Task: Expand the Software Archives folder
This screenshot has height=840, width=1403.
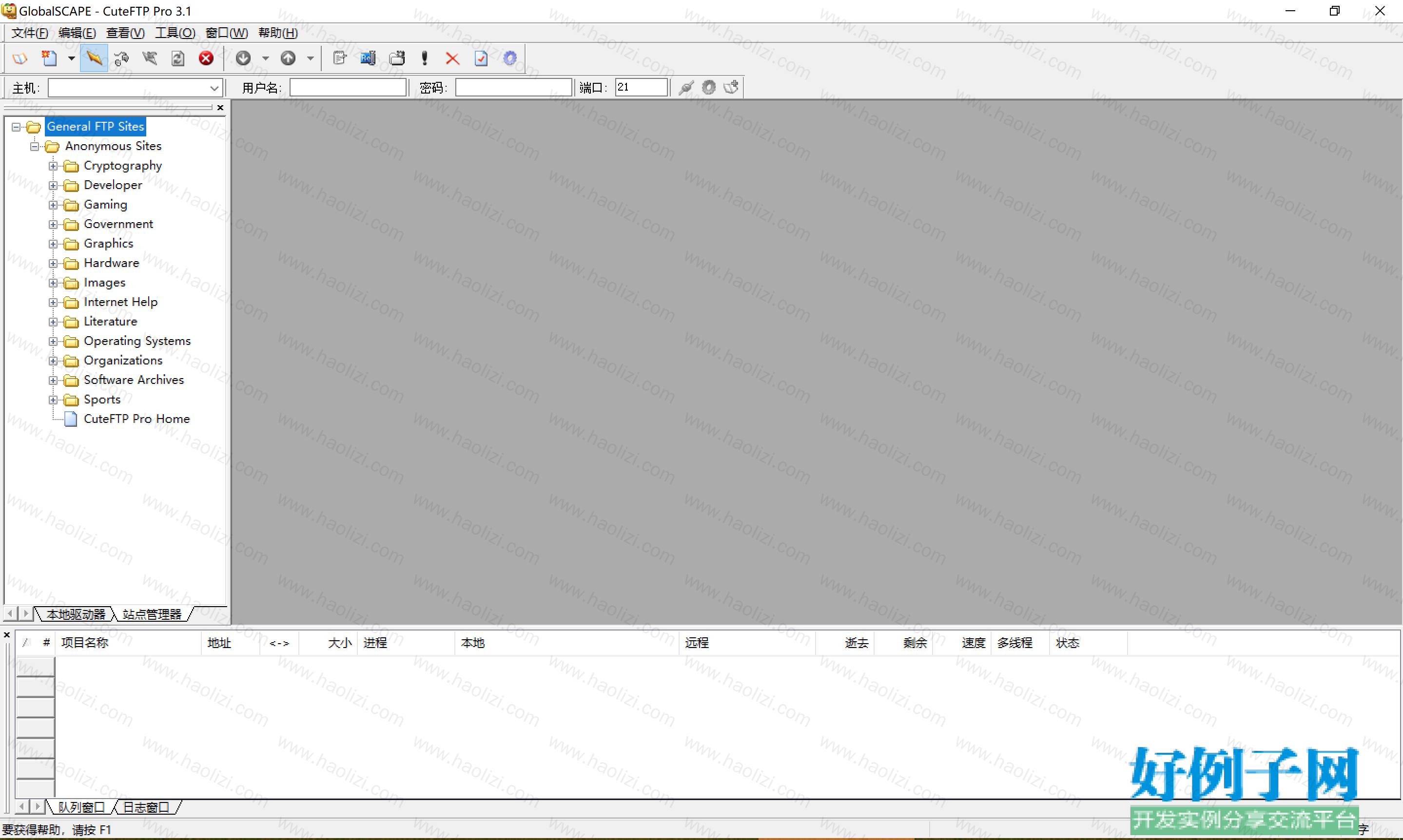Action: (x=53, y=381)
